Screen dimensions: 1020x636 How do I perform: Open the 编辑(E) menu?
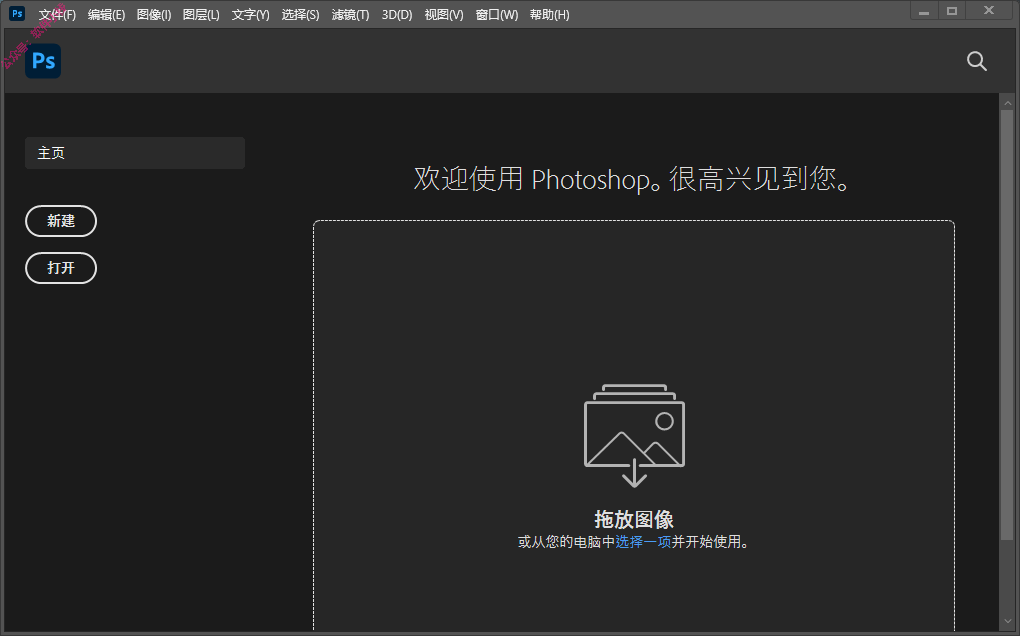tap(106, 14)
